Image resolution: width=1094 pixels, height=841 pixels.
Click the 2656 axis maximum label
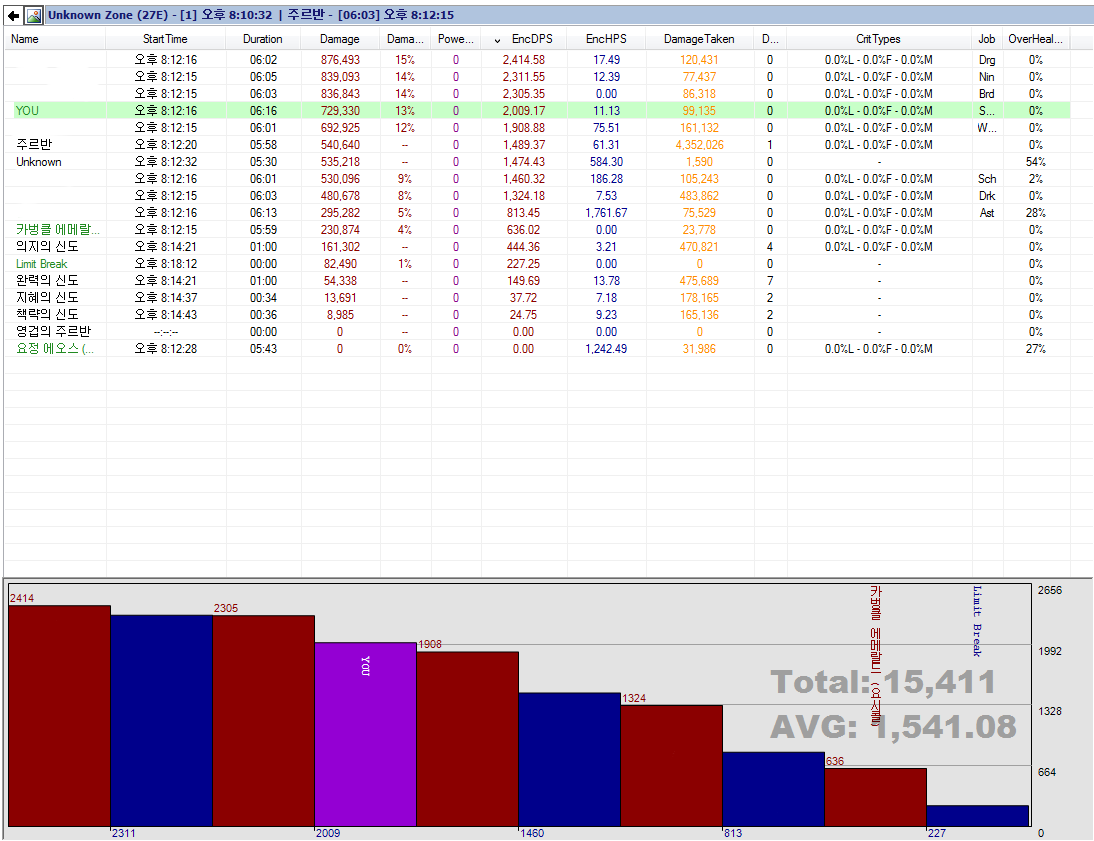click(1049, 590)
